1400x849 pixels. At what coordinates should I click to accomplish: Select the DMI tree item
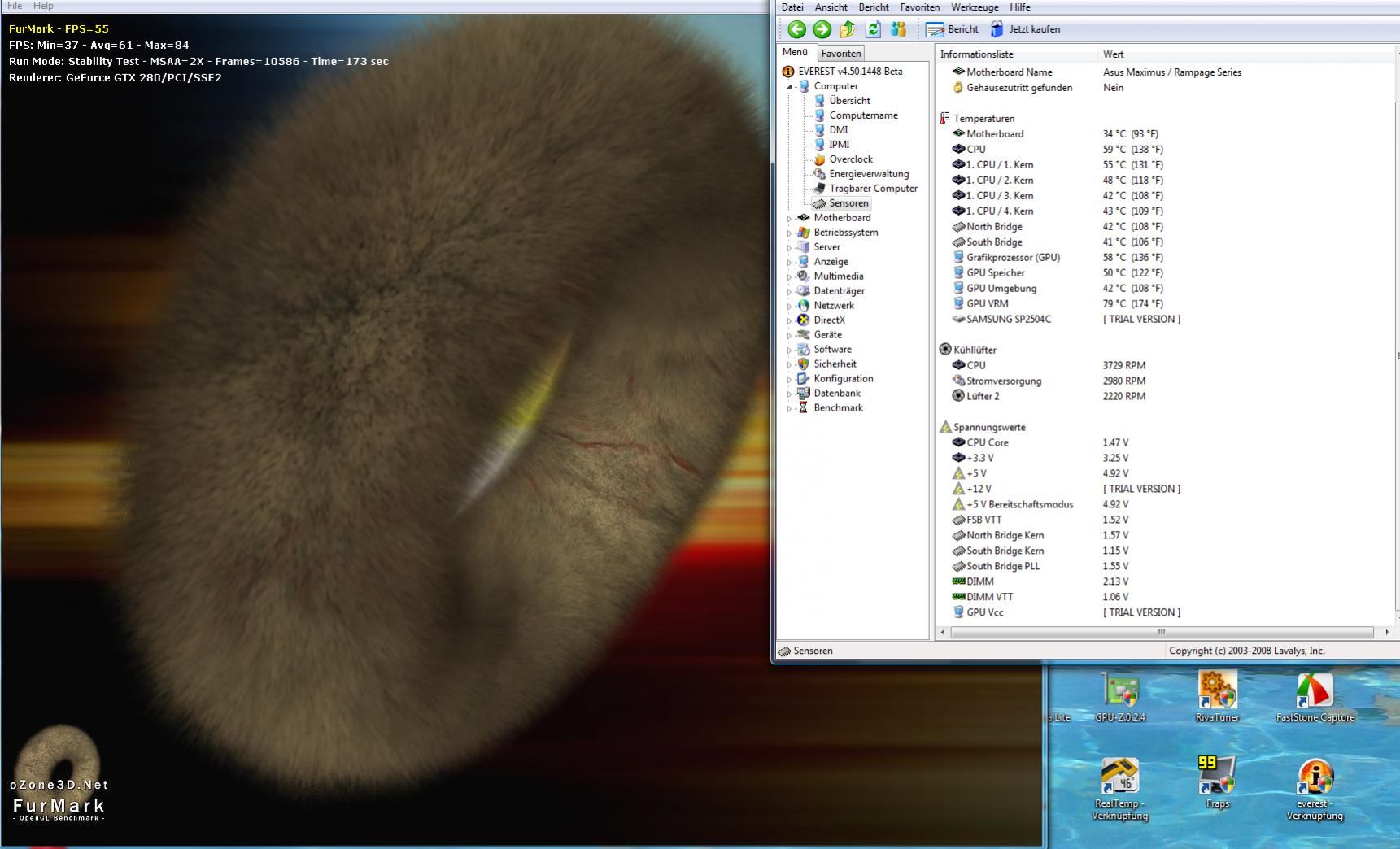pos(838,130)
